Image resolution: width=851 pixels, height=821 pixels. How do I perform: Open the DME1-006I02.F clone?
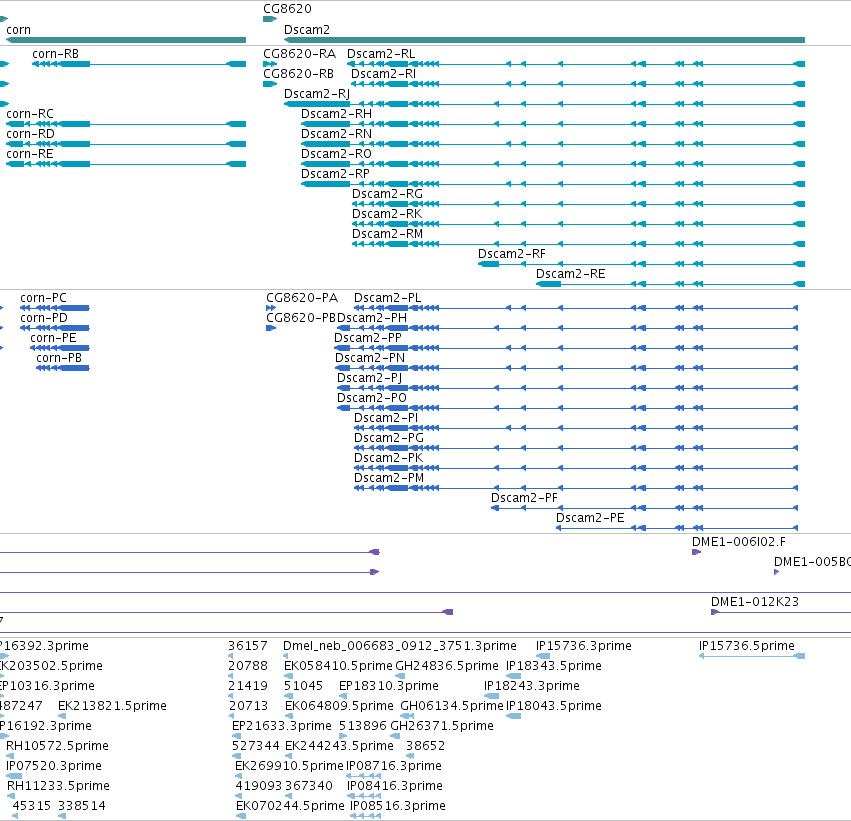[x=696, y=552]
